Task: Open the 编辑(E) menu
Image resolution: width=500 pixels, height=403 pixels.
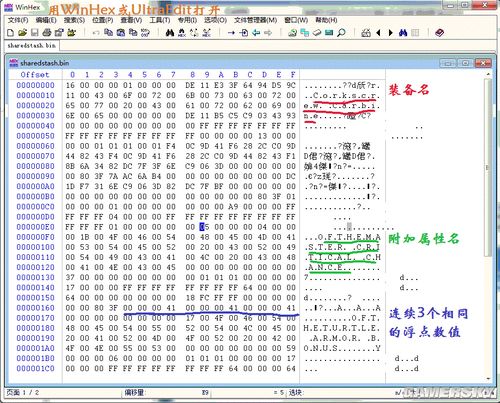Action: click(46, 20)
